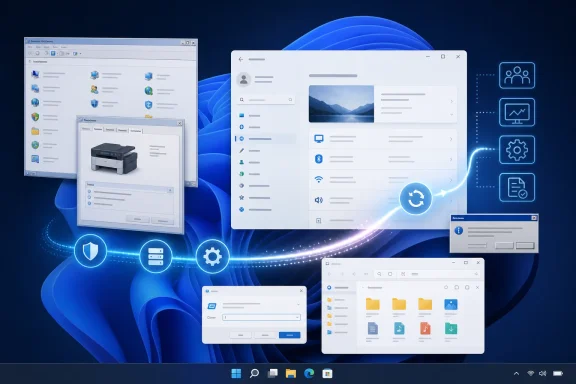Click the server stack circular icon

tap(155, 256)
